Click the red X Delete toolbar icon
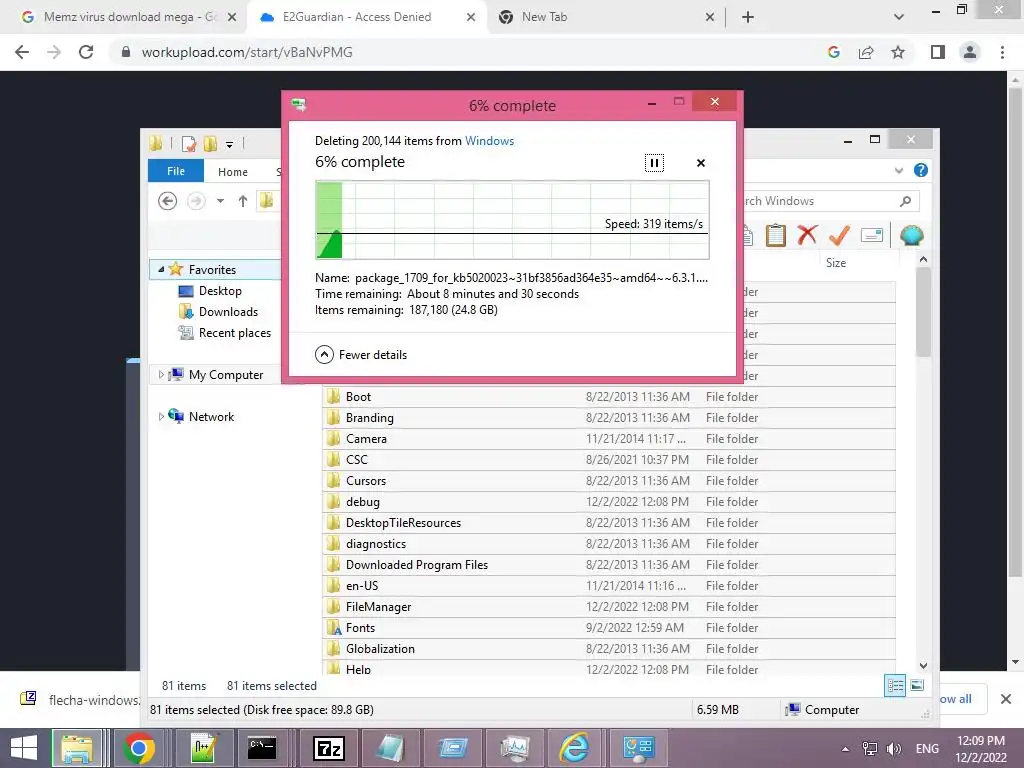The height and width of the screenshot is (768, 1024). pyautogui.click(x=807, y=235)
